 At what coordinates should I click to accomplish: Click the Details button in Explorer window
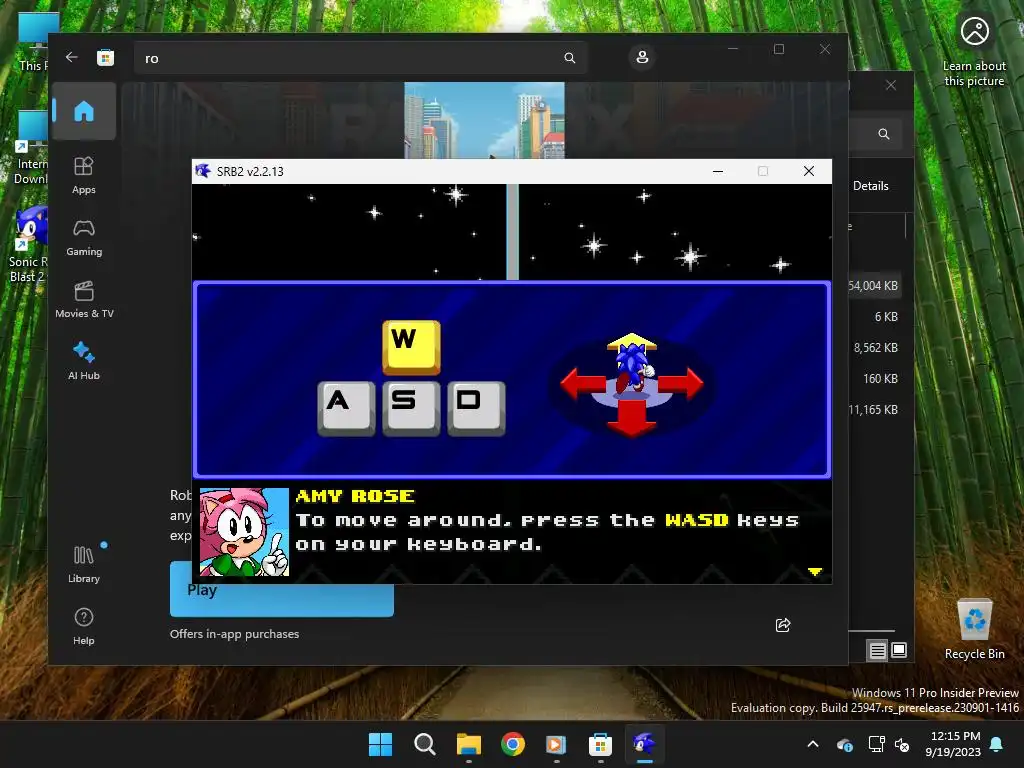(x=871, y=186)
